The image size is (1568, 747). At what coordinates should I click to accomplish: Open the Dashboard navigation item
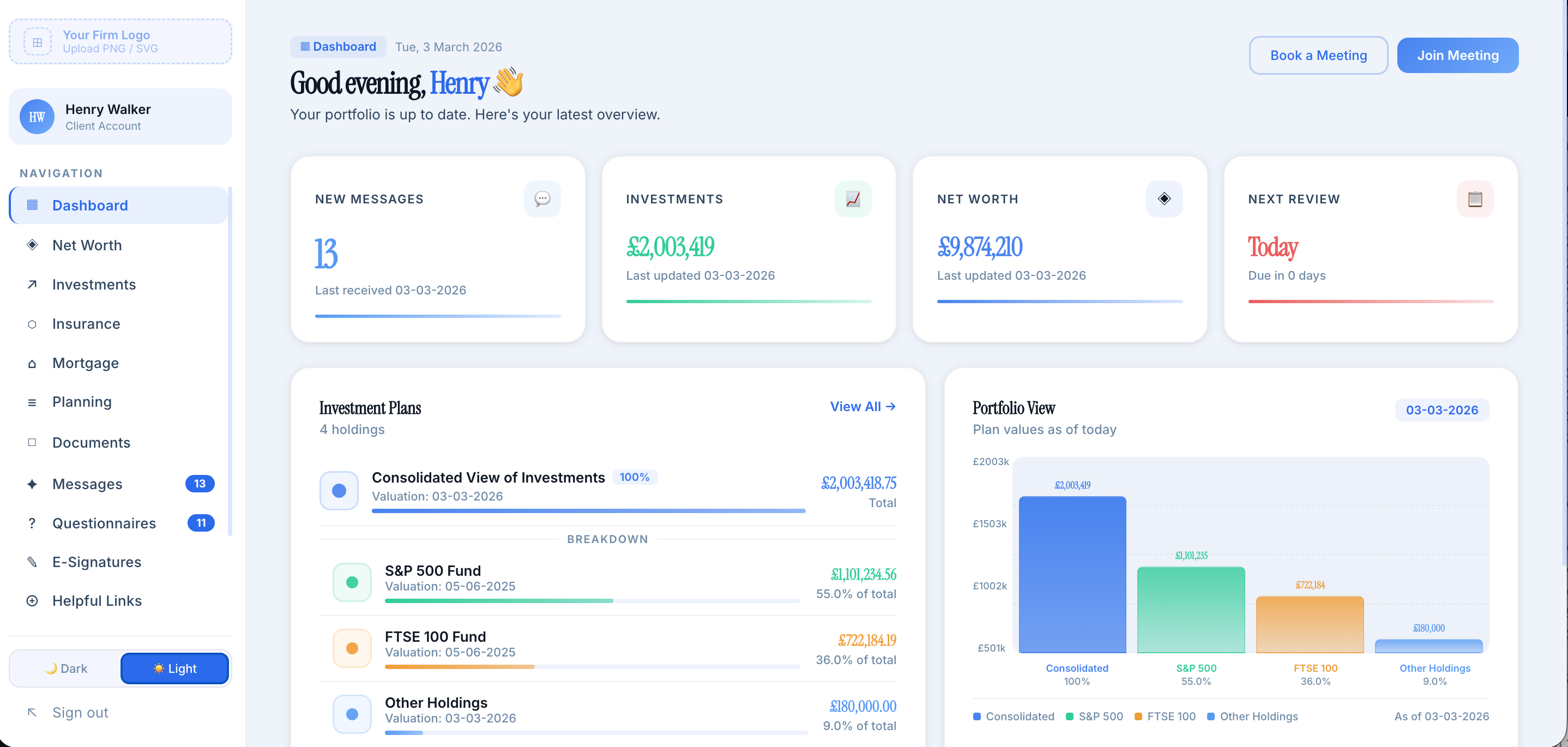point(119,205)
